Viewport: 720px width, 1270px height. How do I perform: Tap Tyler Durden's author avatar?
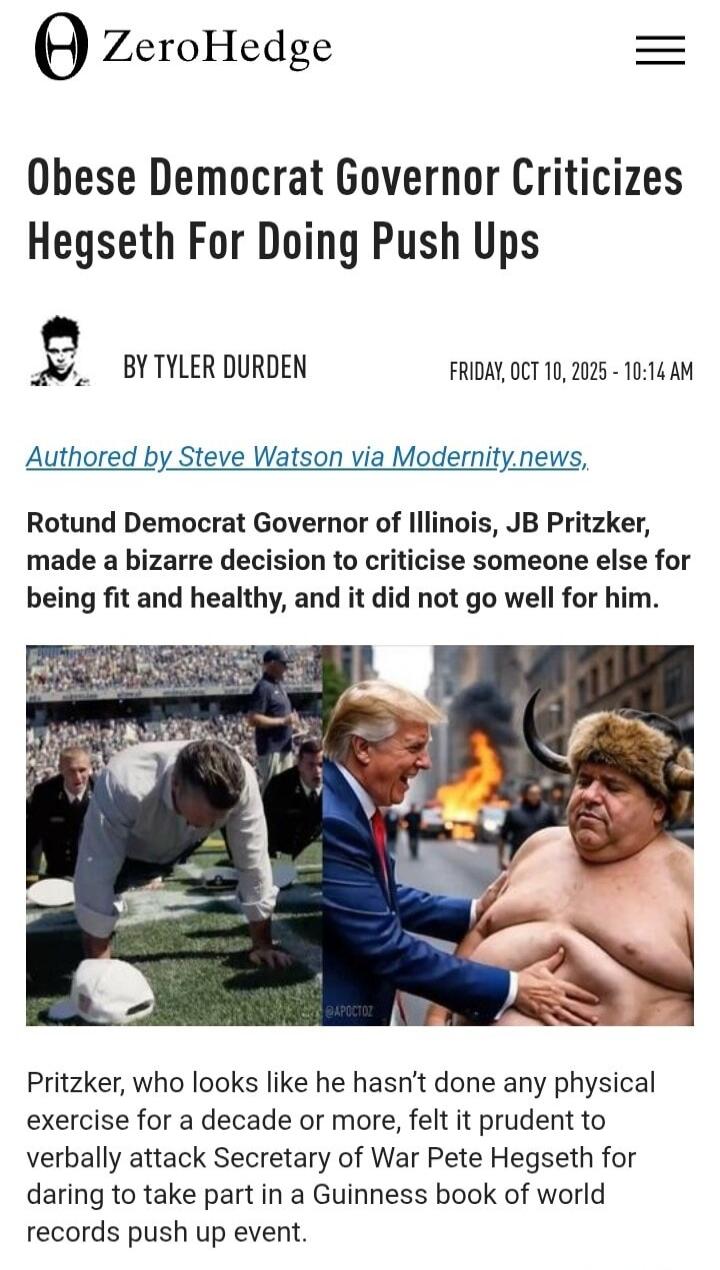pyautogui.click(x=59, y=351)
